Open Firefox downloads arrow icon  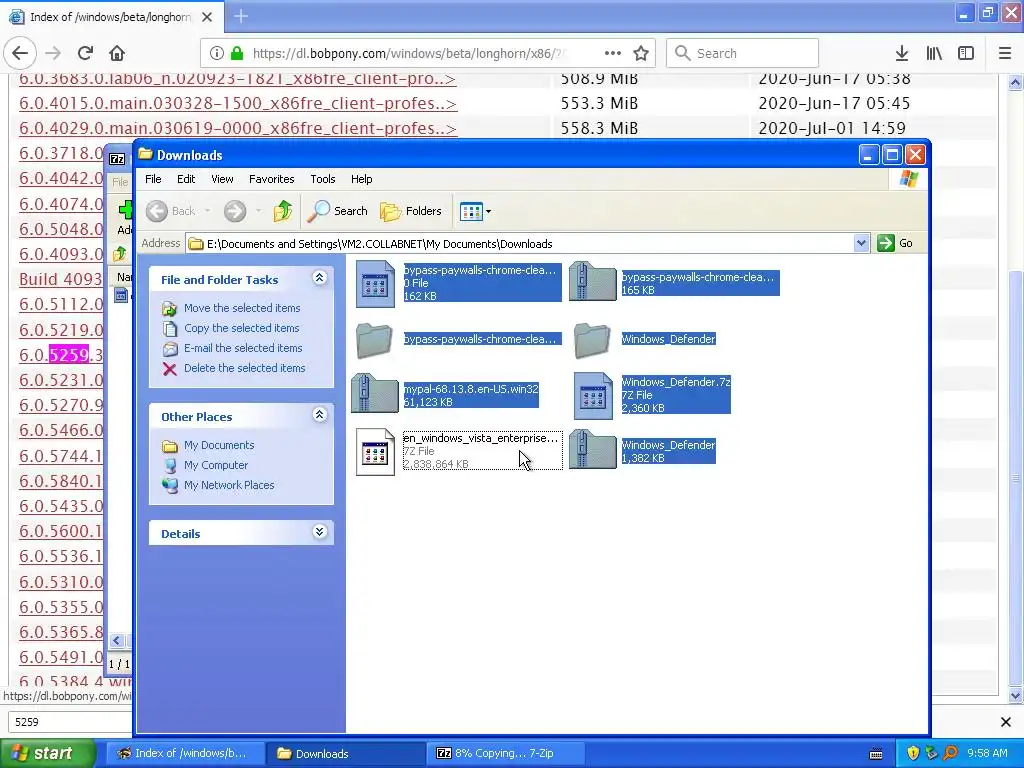901,53
